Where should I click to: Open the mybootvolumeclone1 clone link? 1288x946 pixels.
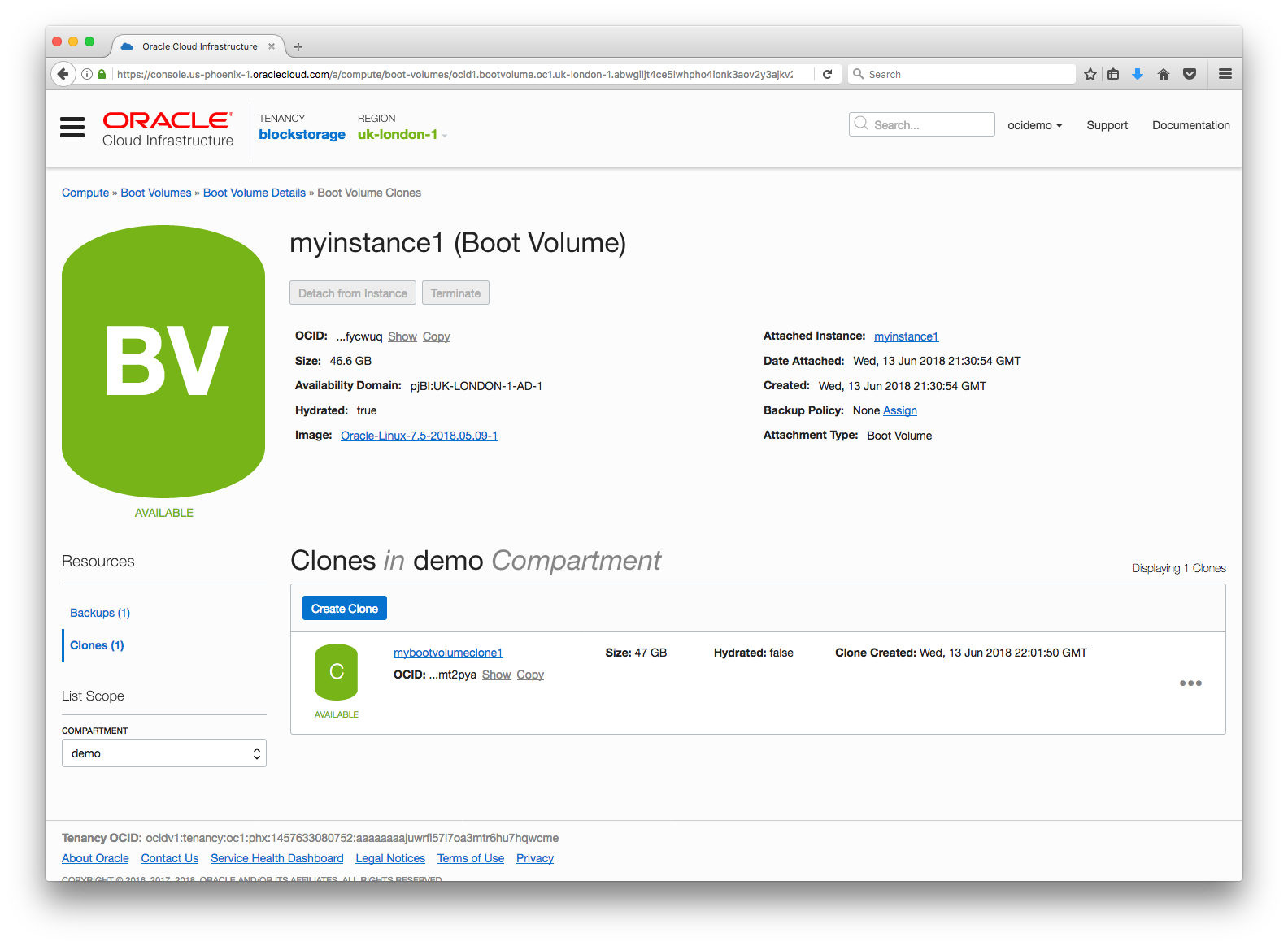[448, 653]
